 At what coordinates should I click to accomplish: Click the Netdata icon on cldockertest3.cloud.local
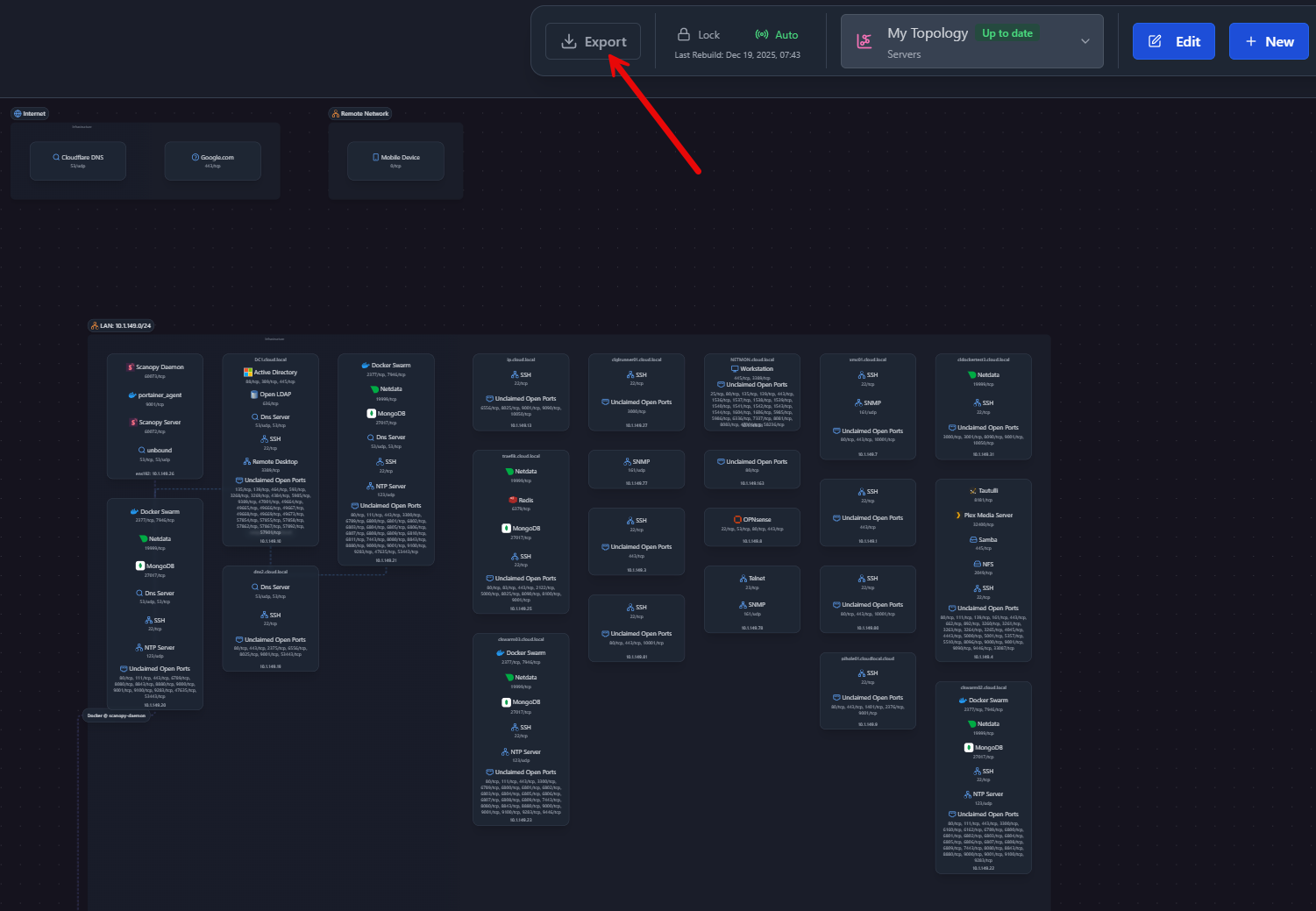point(972,375)
